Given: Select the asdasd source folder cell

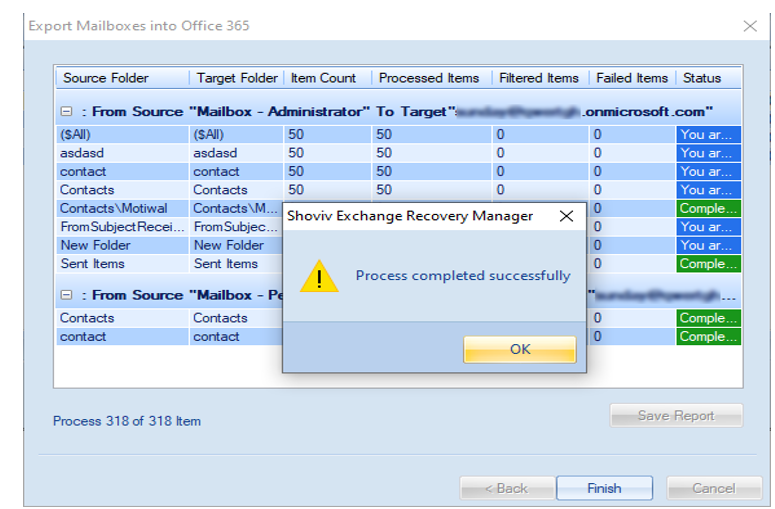Looking at the screenshot, I should coord(123,153).
